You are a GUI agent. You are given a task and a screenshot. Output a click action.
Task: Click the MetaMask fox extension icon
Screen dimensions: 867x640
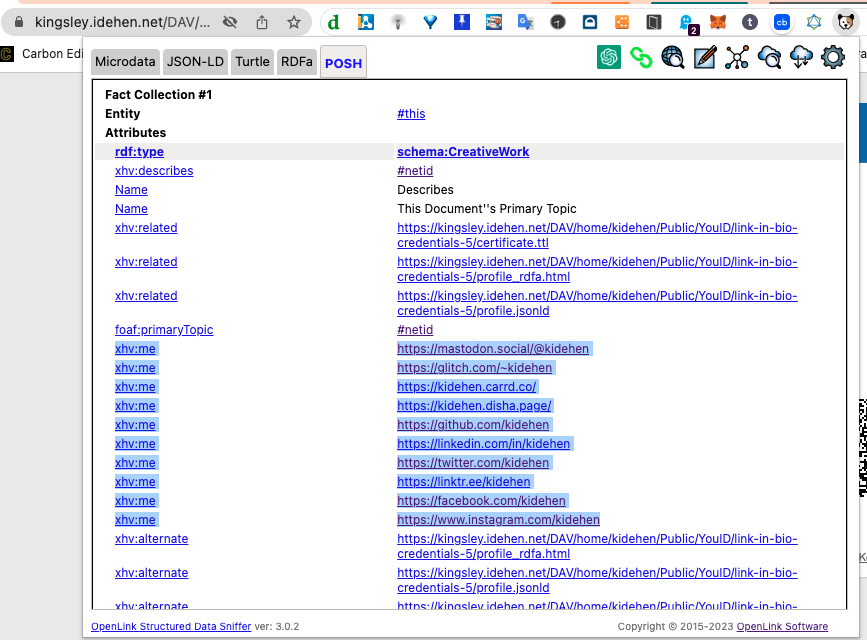718,22
